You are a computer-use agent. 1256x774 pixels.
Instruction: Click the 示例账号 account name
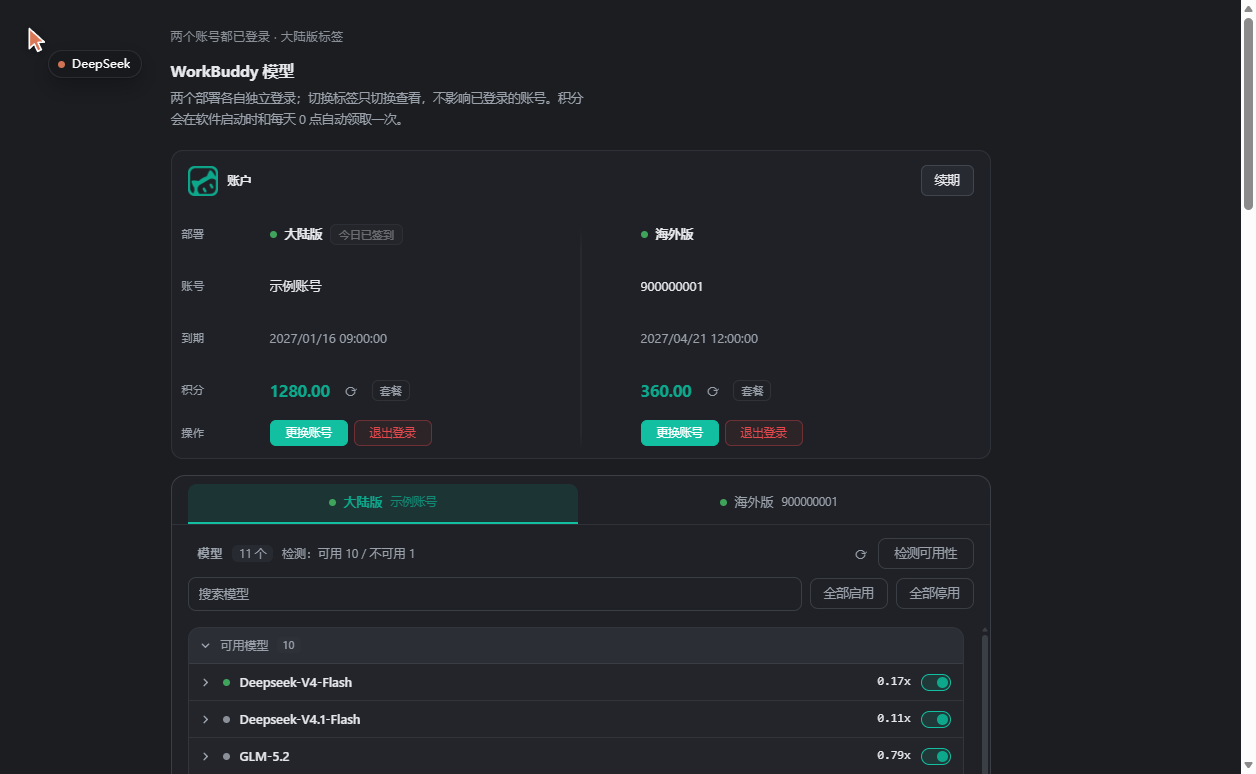pos(295,287)
